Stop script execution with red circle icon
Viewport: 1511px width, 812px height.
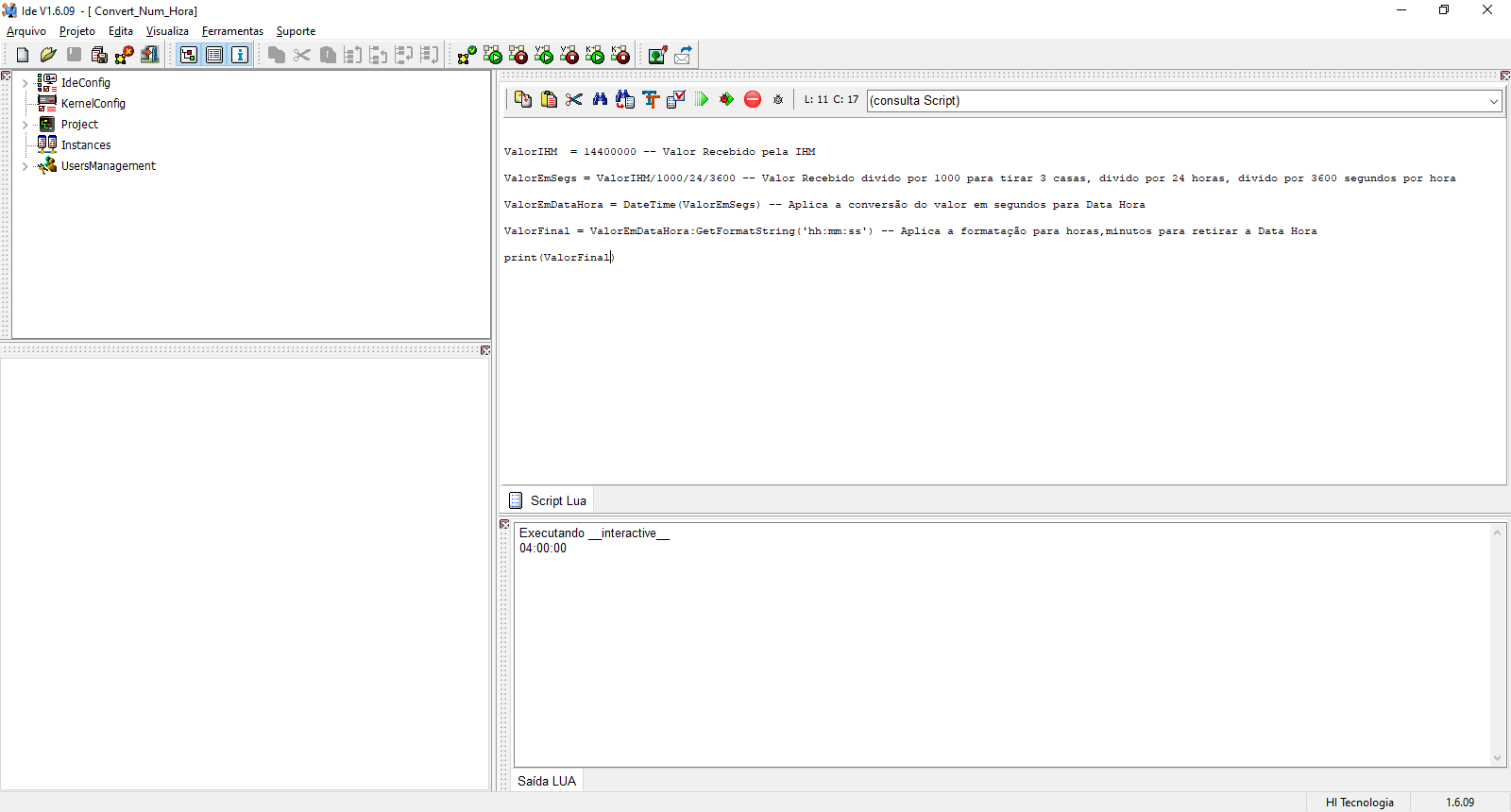[x=753, y=99]
